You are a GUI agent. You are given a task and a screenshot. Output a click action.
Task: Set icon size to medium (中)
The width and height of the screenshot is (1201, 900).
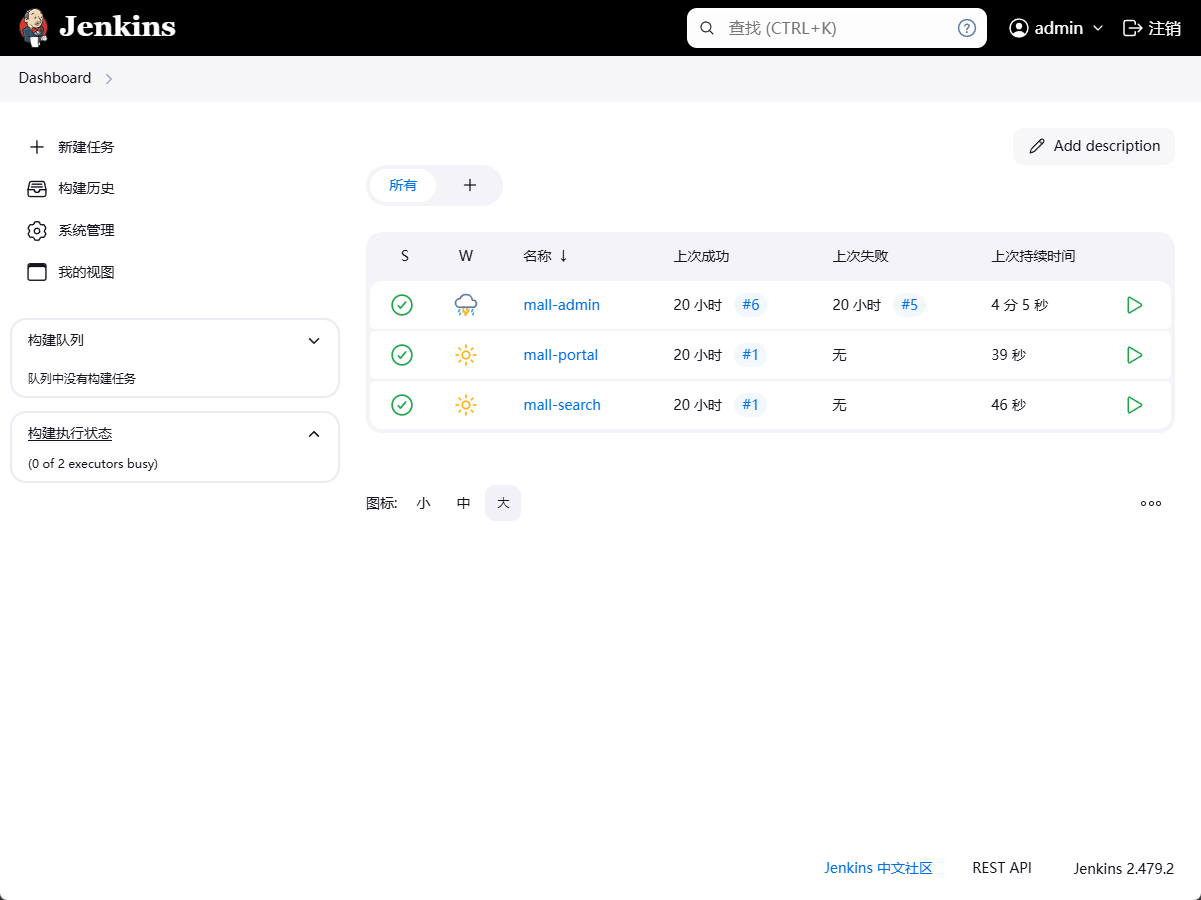point(463,503)
